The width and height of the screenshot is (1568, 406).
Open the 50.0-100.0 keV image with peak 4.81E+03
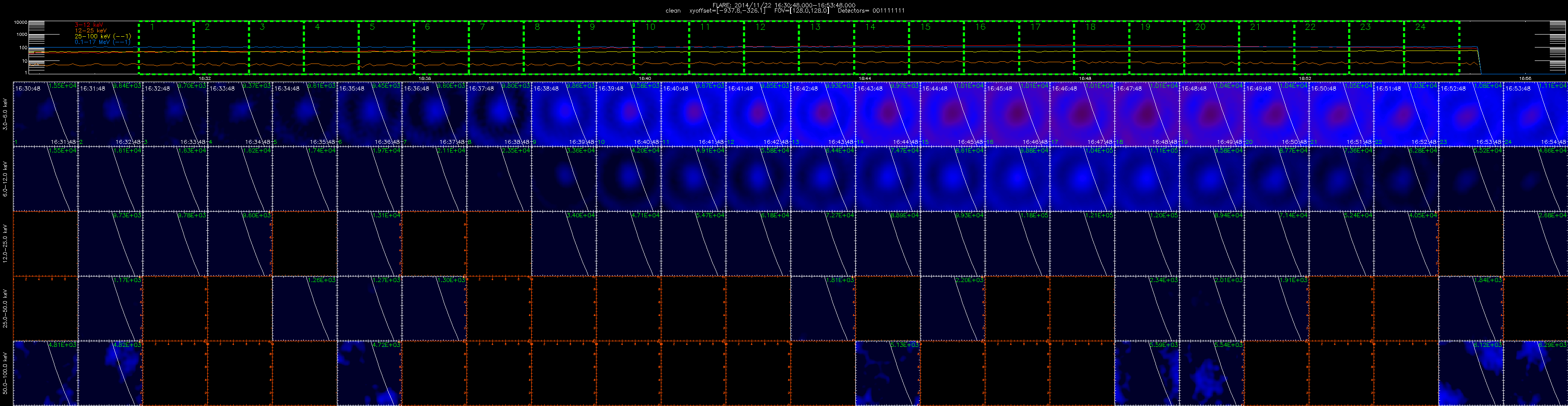coord(45,373)
